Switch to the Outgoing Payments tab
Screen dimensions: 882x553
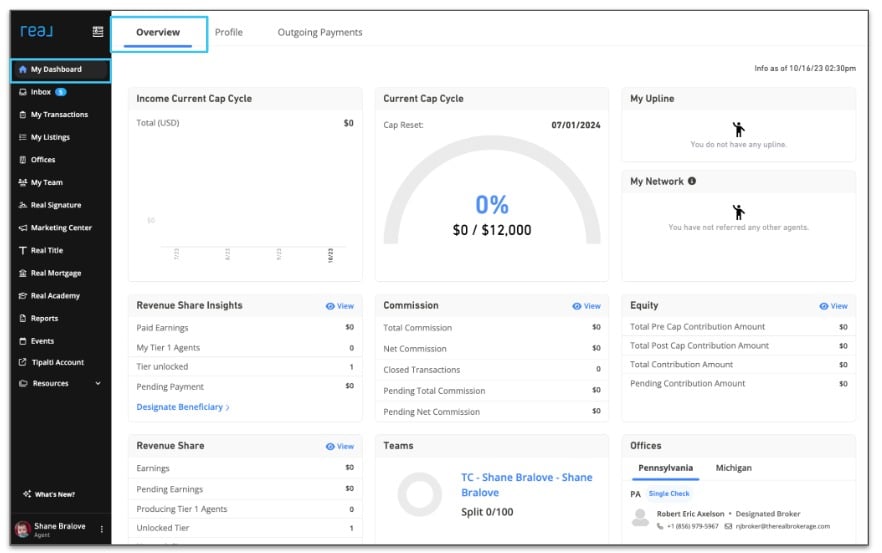click(320, 32)
